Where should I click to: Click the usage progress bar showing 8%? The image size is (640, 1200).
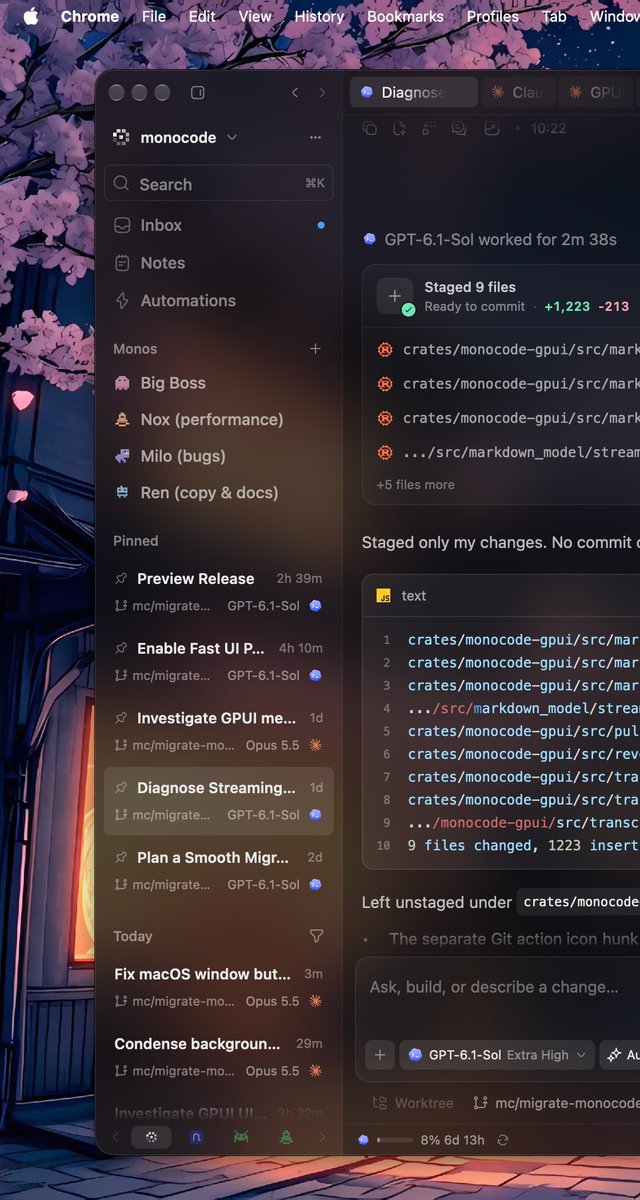pos(394,1139)
